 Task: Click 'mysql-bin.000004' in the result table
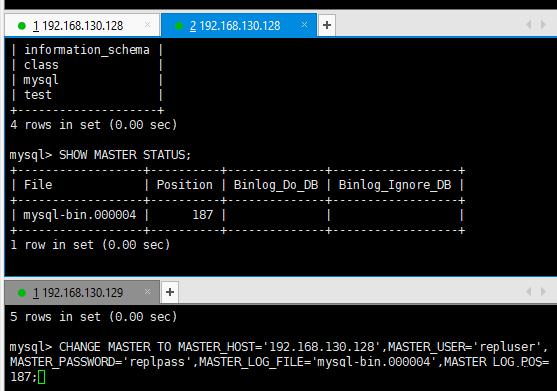coord(80,215)
